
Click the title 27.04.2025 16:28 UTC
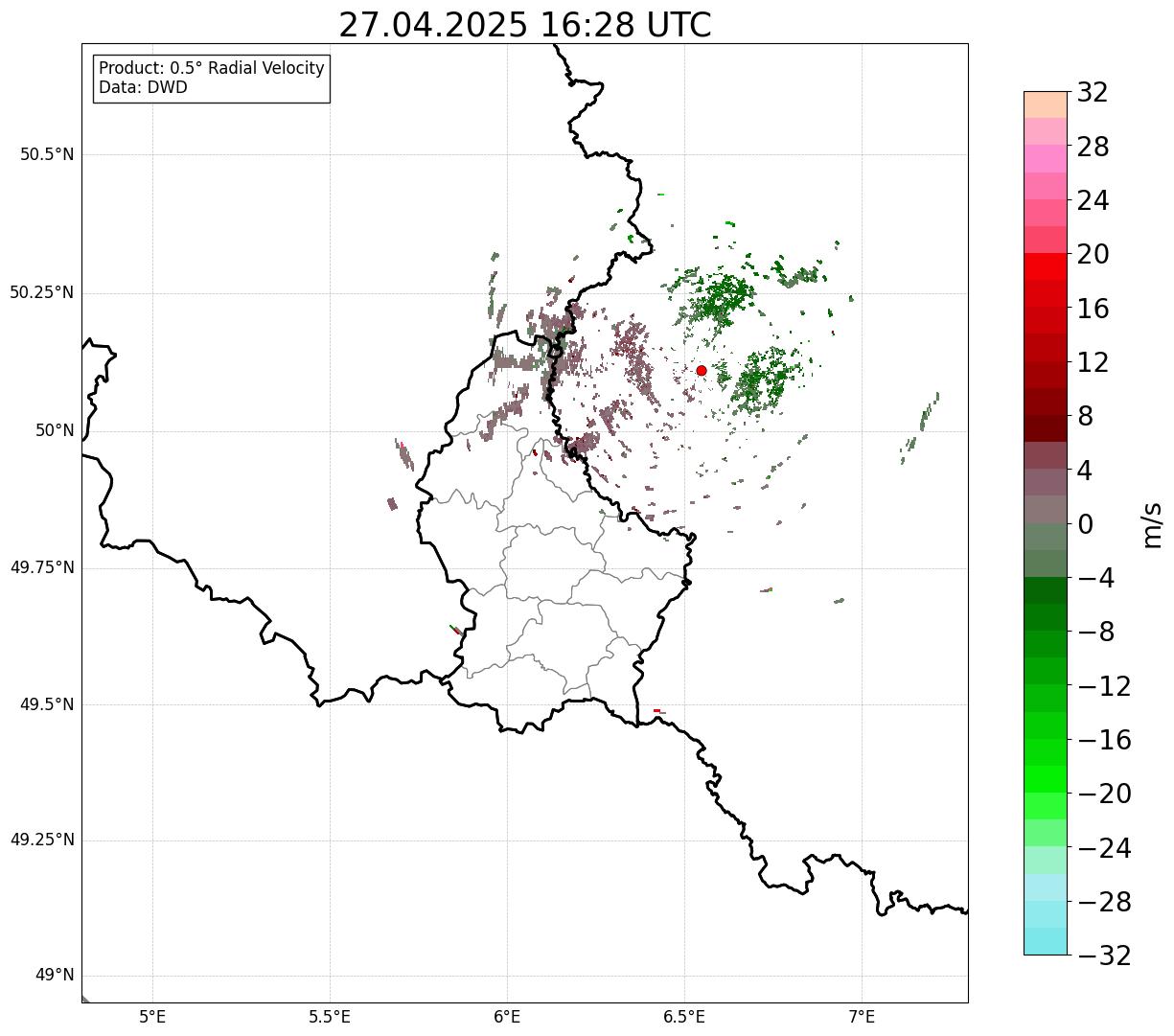tap(525, 25)
